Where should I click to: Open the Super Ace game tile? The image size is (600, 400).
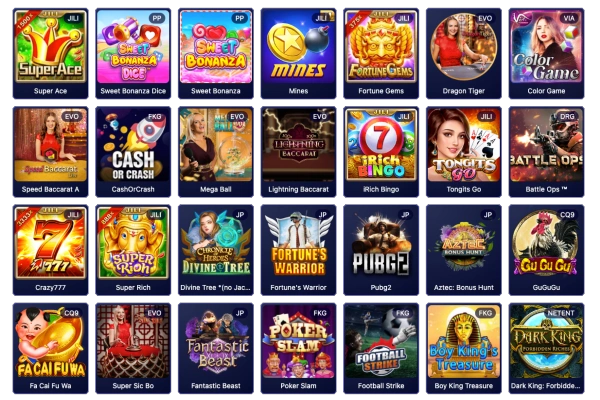pos(51,54)
